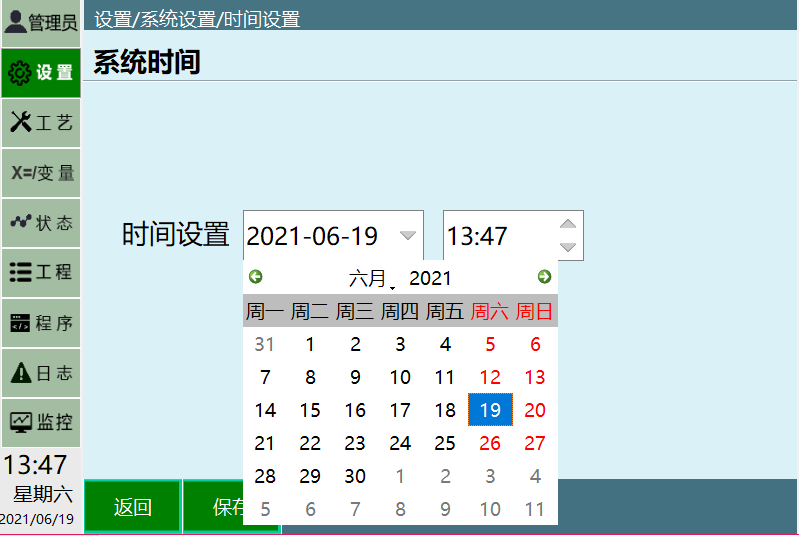Expand the date picker dropdown arrow
The width and height of the screenshot is (799, 536).
pos(407,236)
